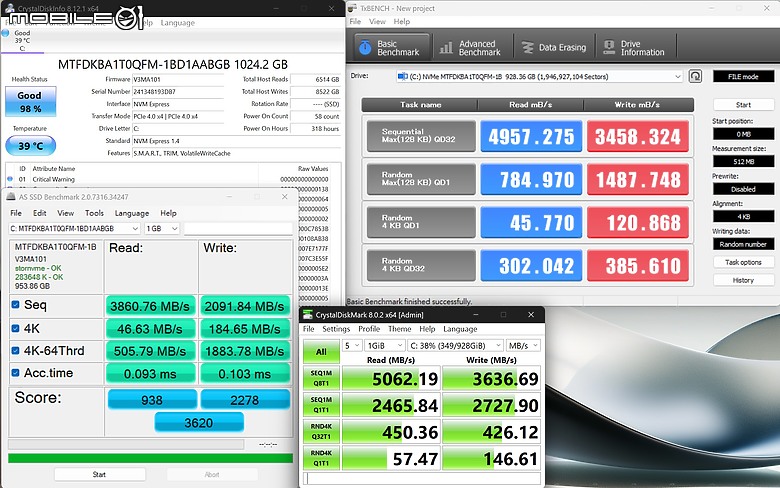This screenshot has width=780, height=488.
Task: Click the Prewrite Disabled field
Action: point(743,190)
